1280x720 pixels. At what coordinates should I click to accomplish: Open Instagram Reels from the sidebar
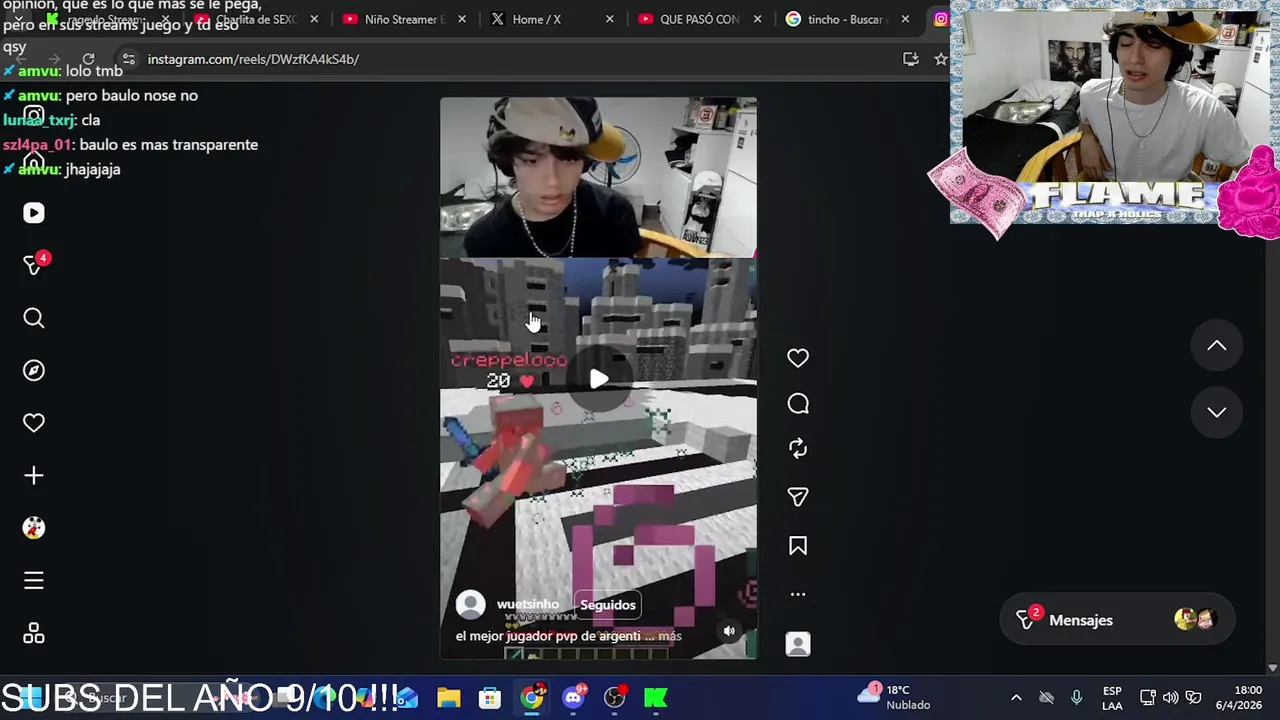coord(34,213)
